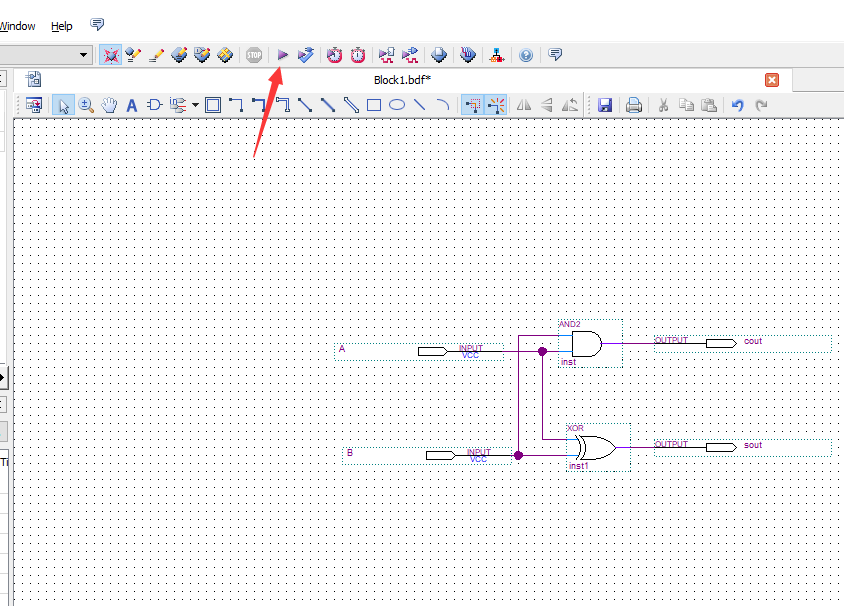Select the Hand pan tool
Image resolution: width=844 pixels, height=606 pixels.
[x=109, y=105]
